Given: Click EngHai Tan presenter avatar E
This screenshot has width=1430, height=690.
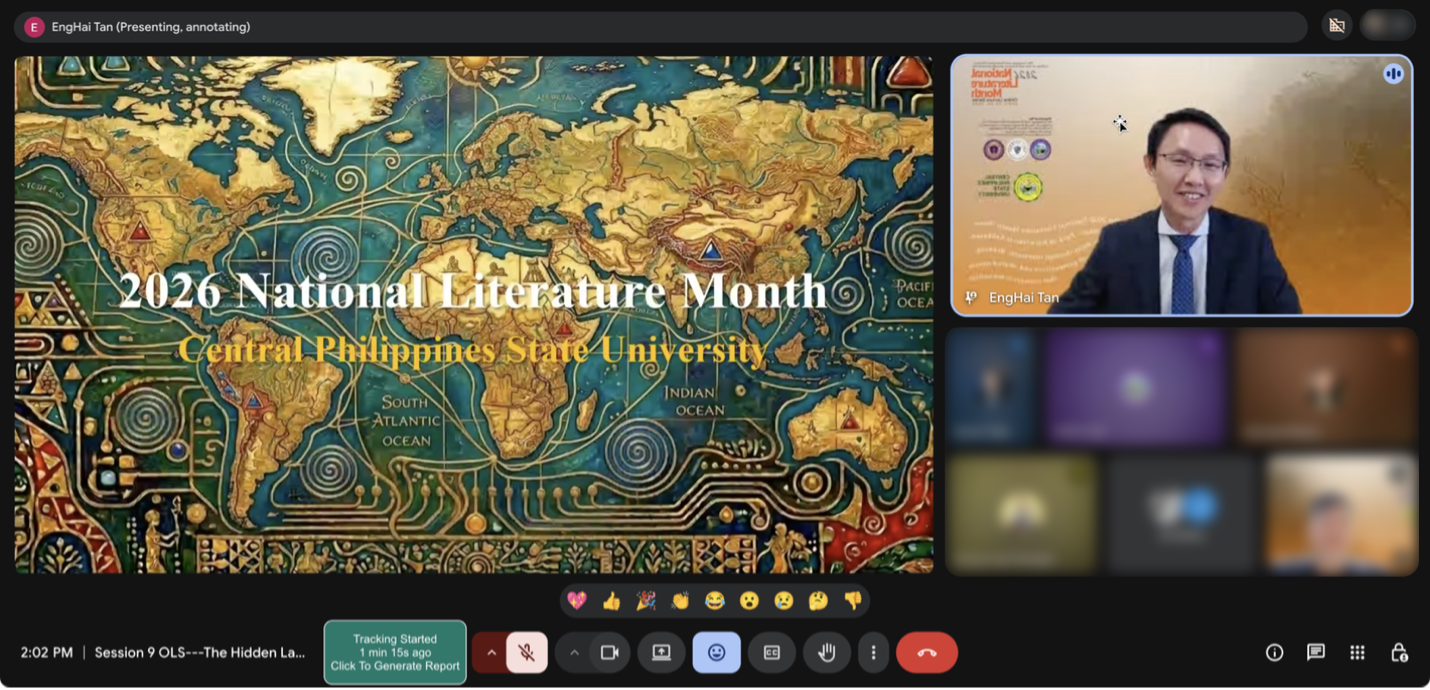Looking at the screenshot, I should 34,27.
